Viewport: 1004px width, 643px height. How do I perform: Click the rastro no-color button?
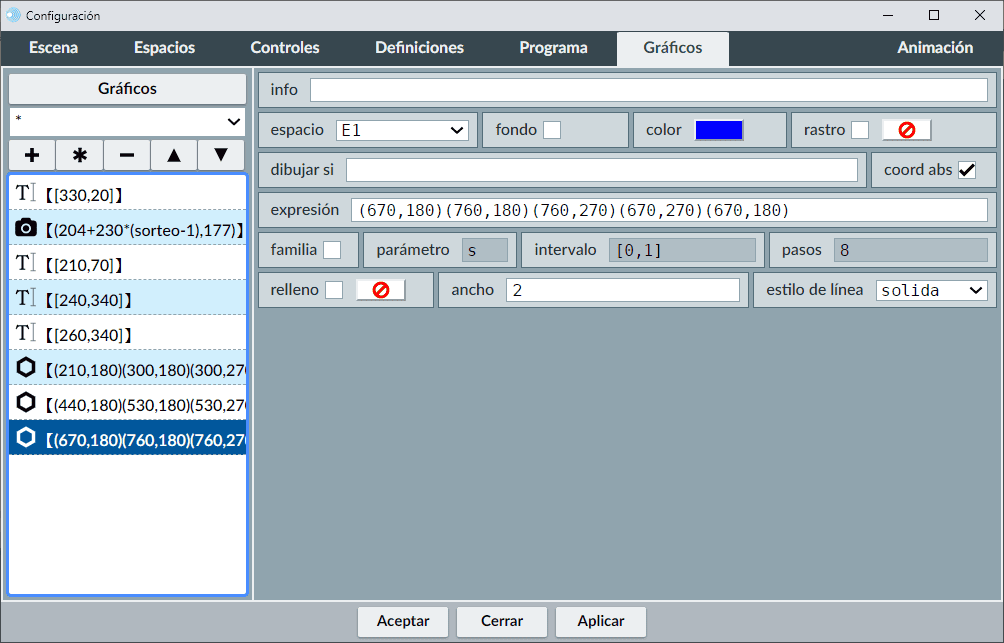point(906,130)
